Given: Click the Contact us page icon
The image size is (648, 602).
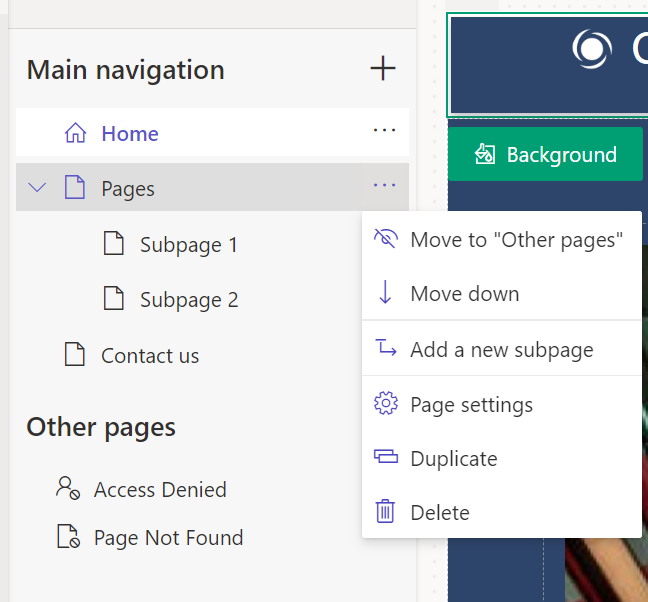Looking at the screenshot, I should (x=75, y=354).
